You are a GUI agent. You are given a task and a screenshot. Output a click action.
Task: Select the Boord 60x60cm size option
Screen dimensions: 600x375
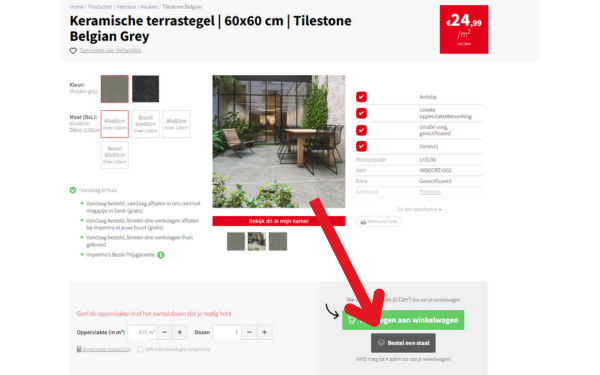[145, 124]
